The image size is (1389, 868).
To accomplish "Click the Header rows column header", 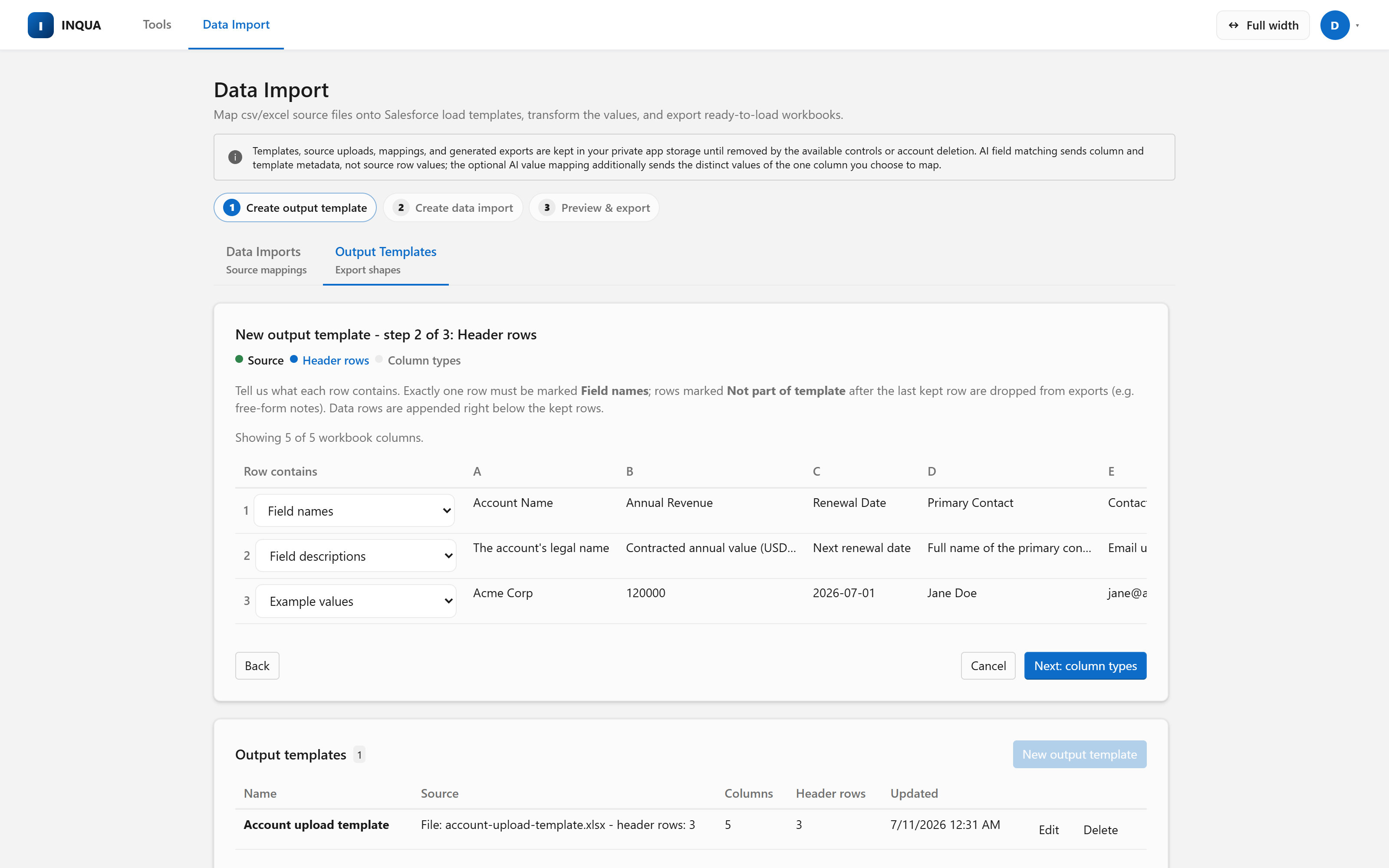I will point(830,793).
